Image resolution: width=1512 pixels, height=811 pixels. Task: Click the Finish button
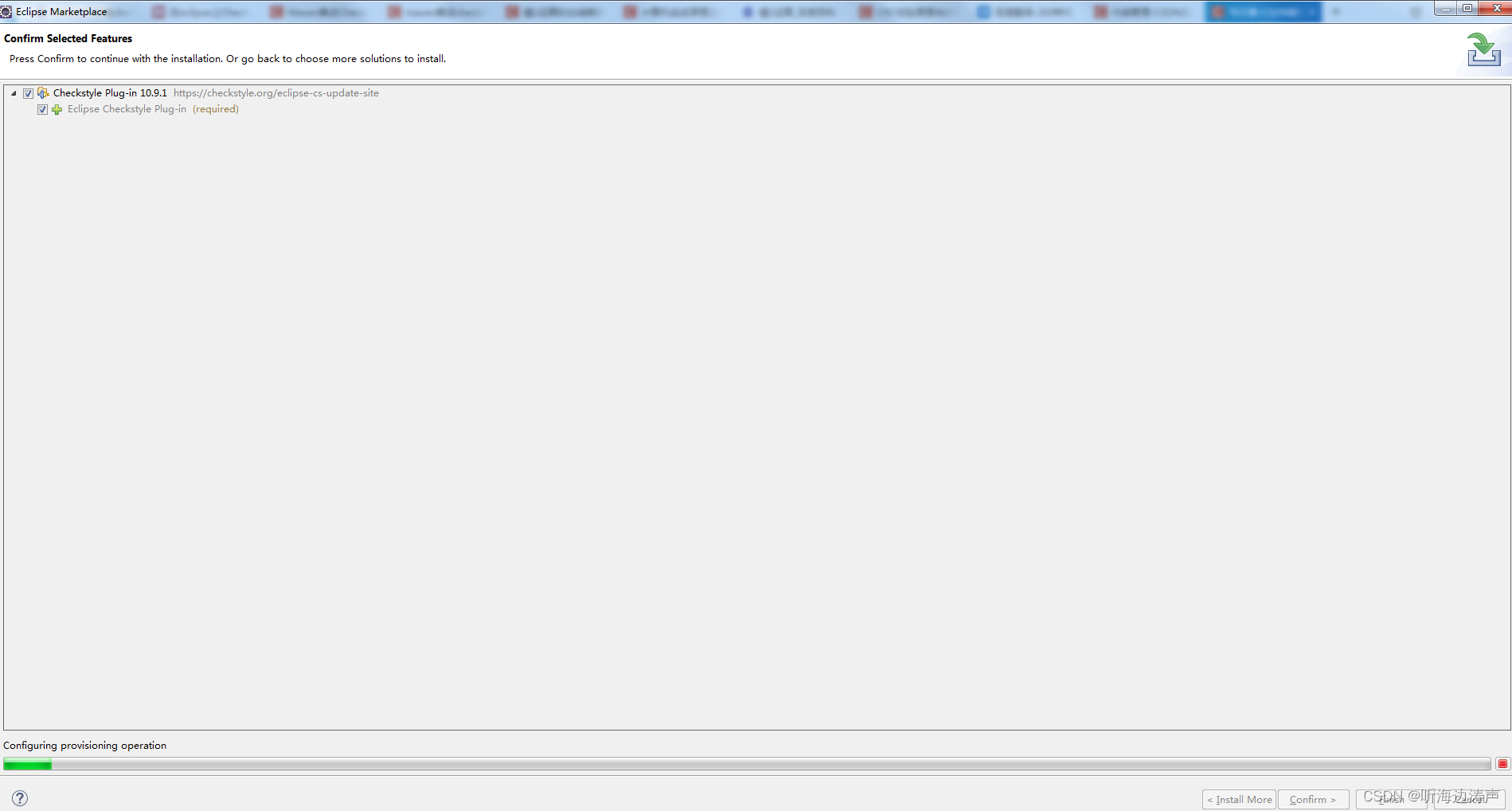click(1391, 799)
